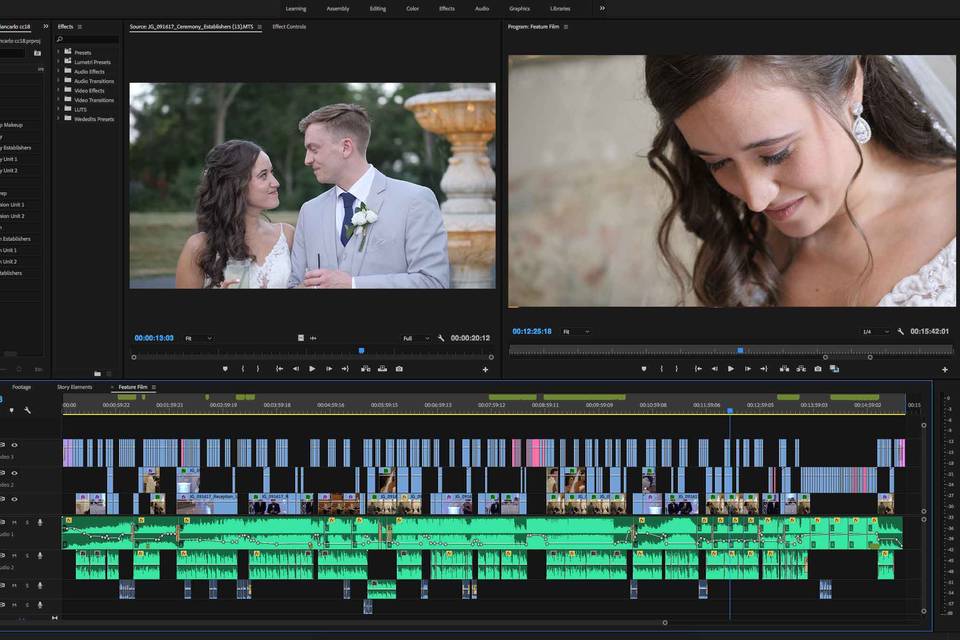
Task: Step back one frame in Source monitor
Action: coord(296,369)
